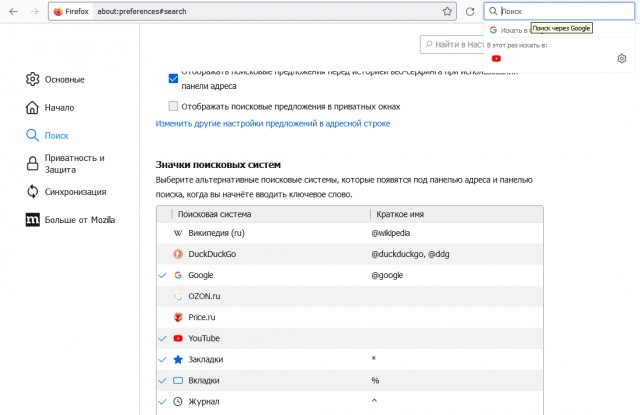The width and height of the screenshot is (640, 415).
Task: Reload the page with the refresh icon
Action: point(470,11)
